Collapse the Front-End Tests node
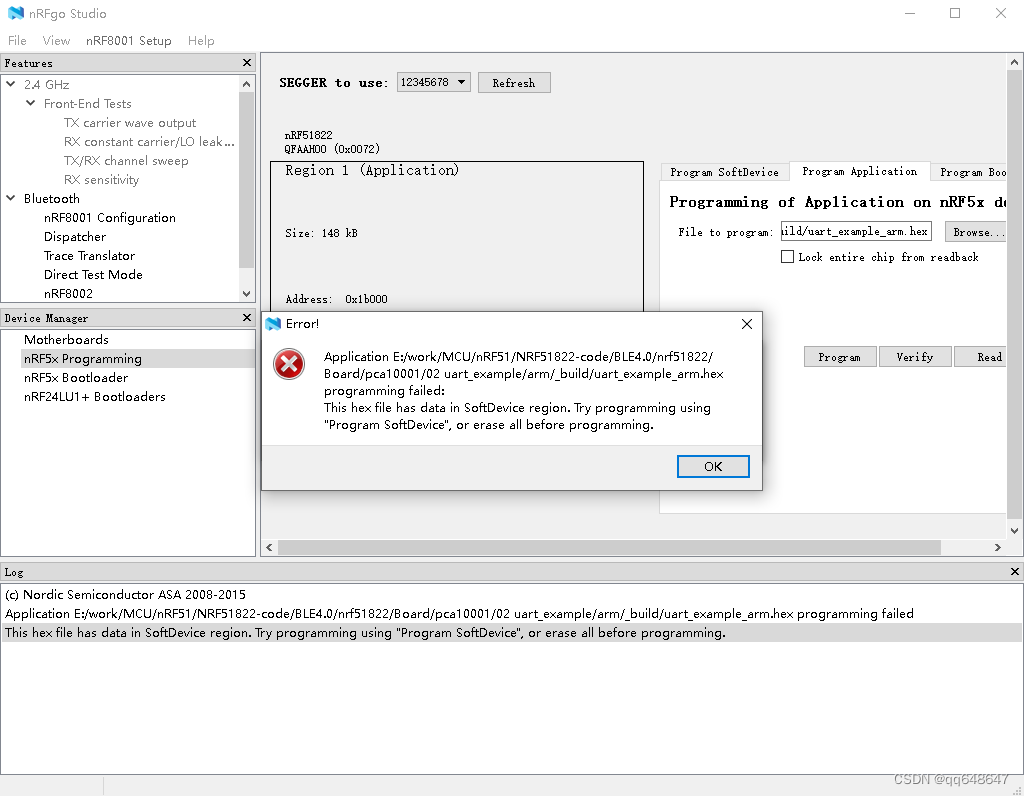 click(30, 103)
